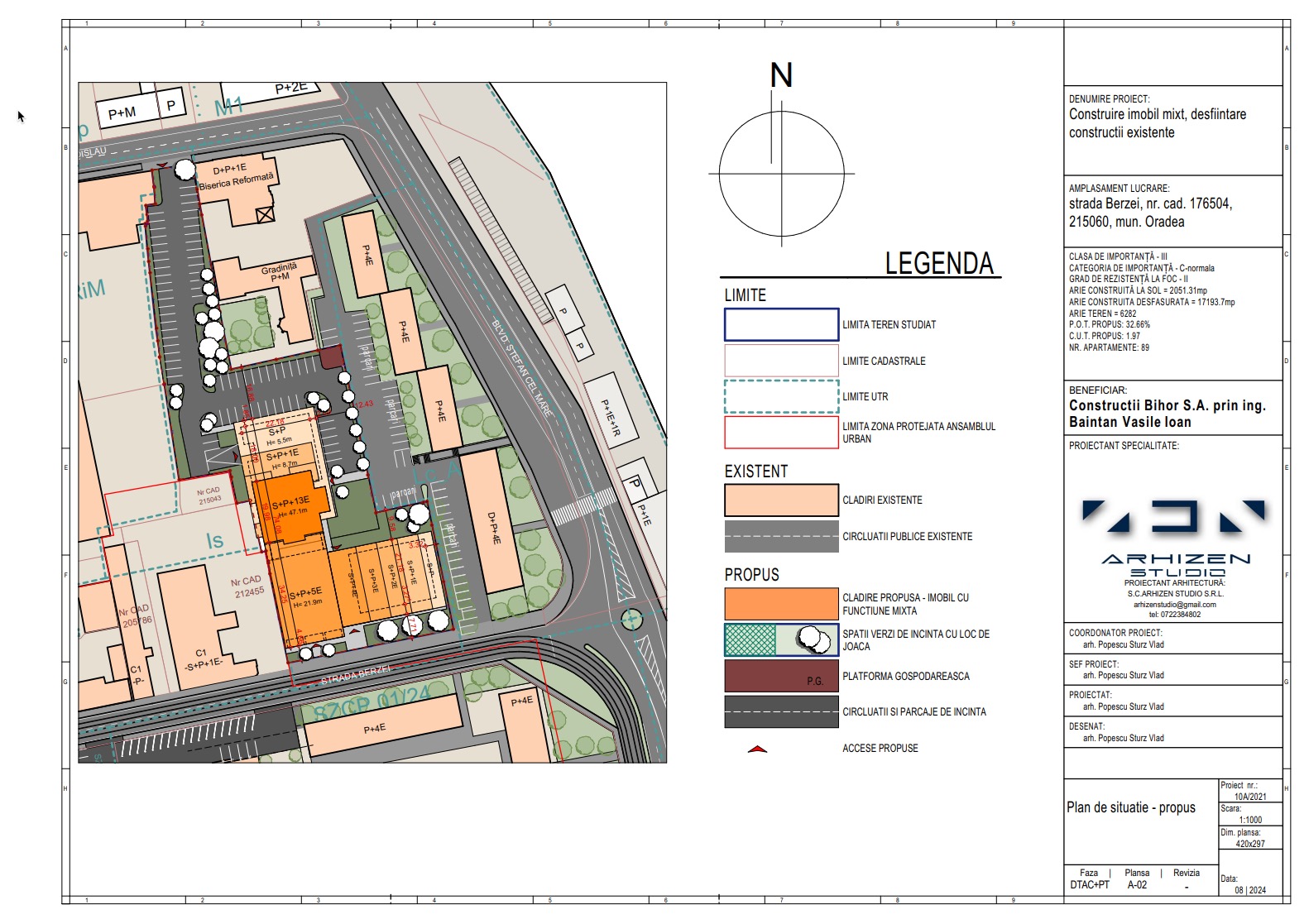The height and width of the screenshot is (924, 1309).
Task: Click the Cladiri Existente color swatch
Action: (x=781, y=500)
